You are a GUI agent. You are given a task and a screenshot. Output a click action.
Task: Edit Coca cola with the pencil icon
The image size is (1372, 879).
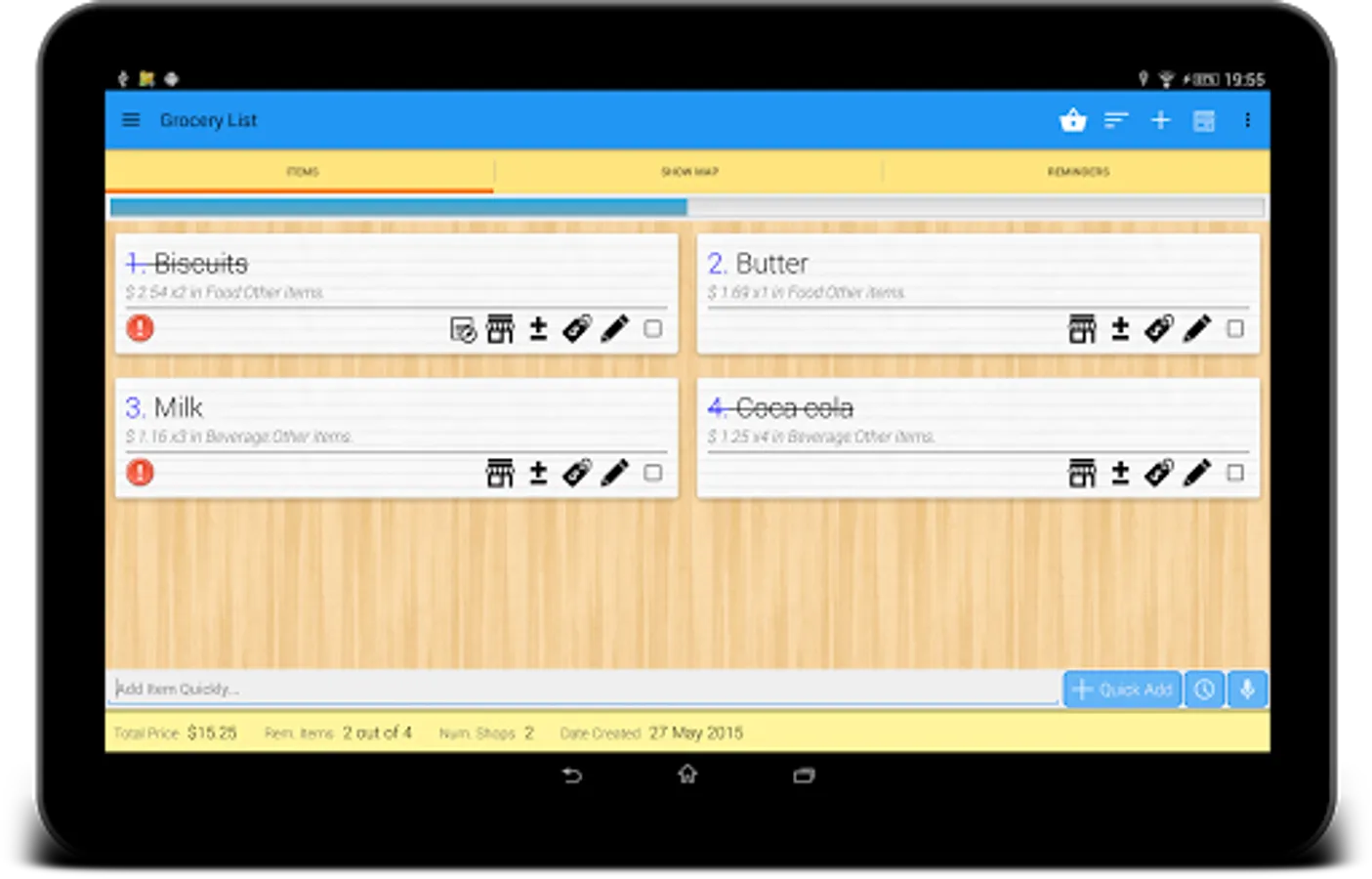click(1197, 474)
